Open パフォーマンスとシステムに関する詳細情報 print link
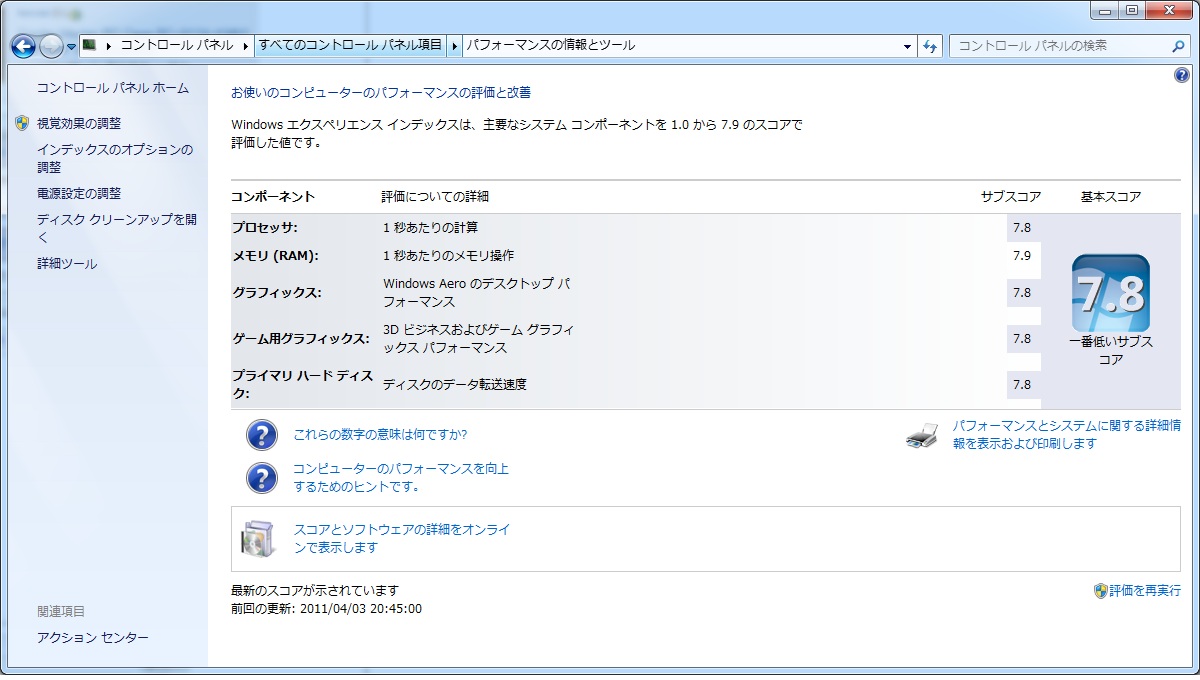The image size is (1200, 680). (1067, 434)
